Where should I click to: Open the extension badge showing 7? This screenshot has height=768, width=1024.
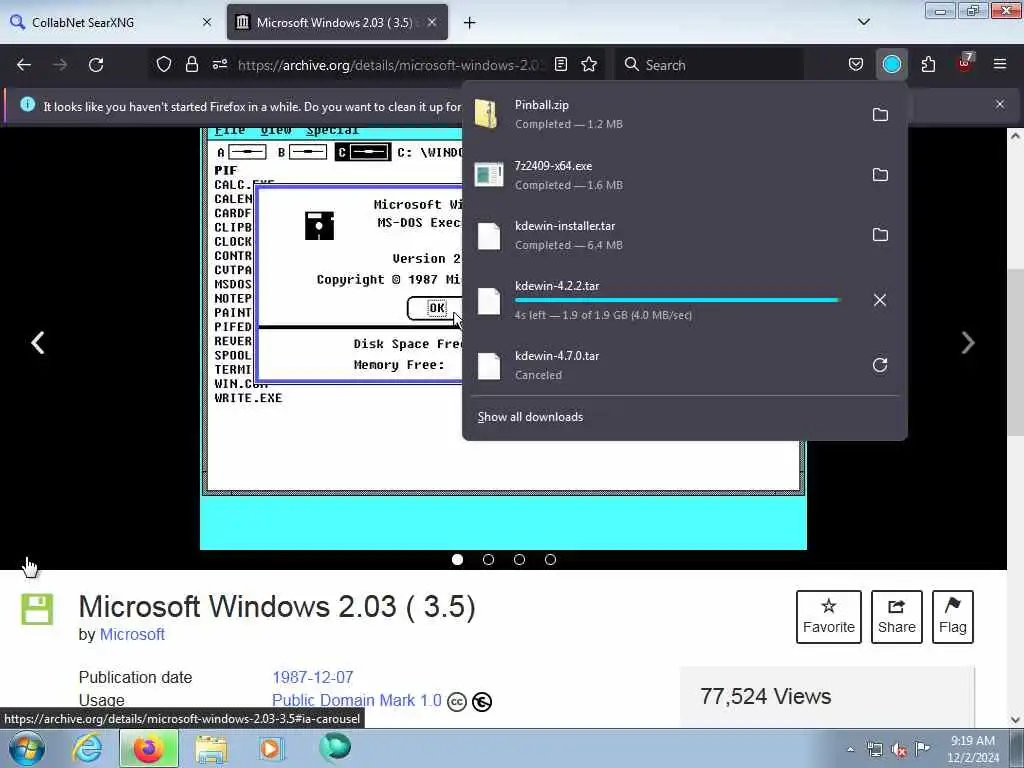click(965, 63)
